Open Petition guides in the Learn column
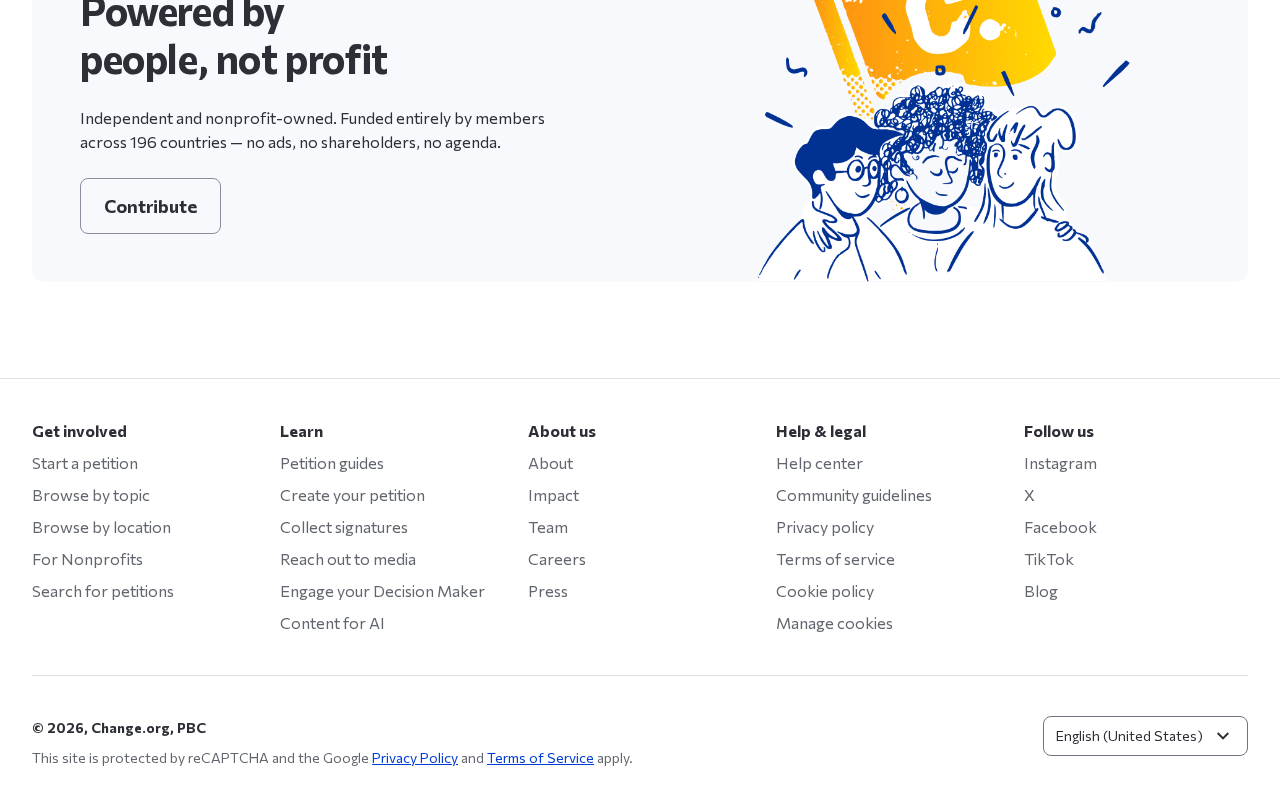The height and width of the screenshot is (800, 1280). pyautogui.click(x=332, y=463)
